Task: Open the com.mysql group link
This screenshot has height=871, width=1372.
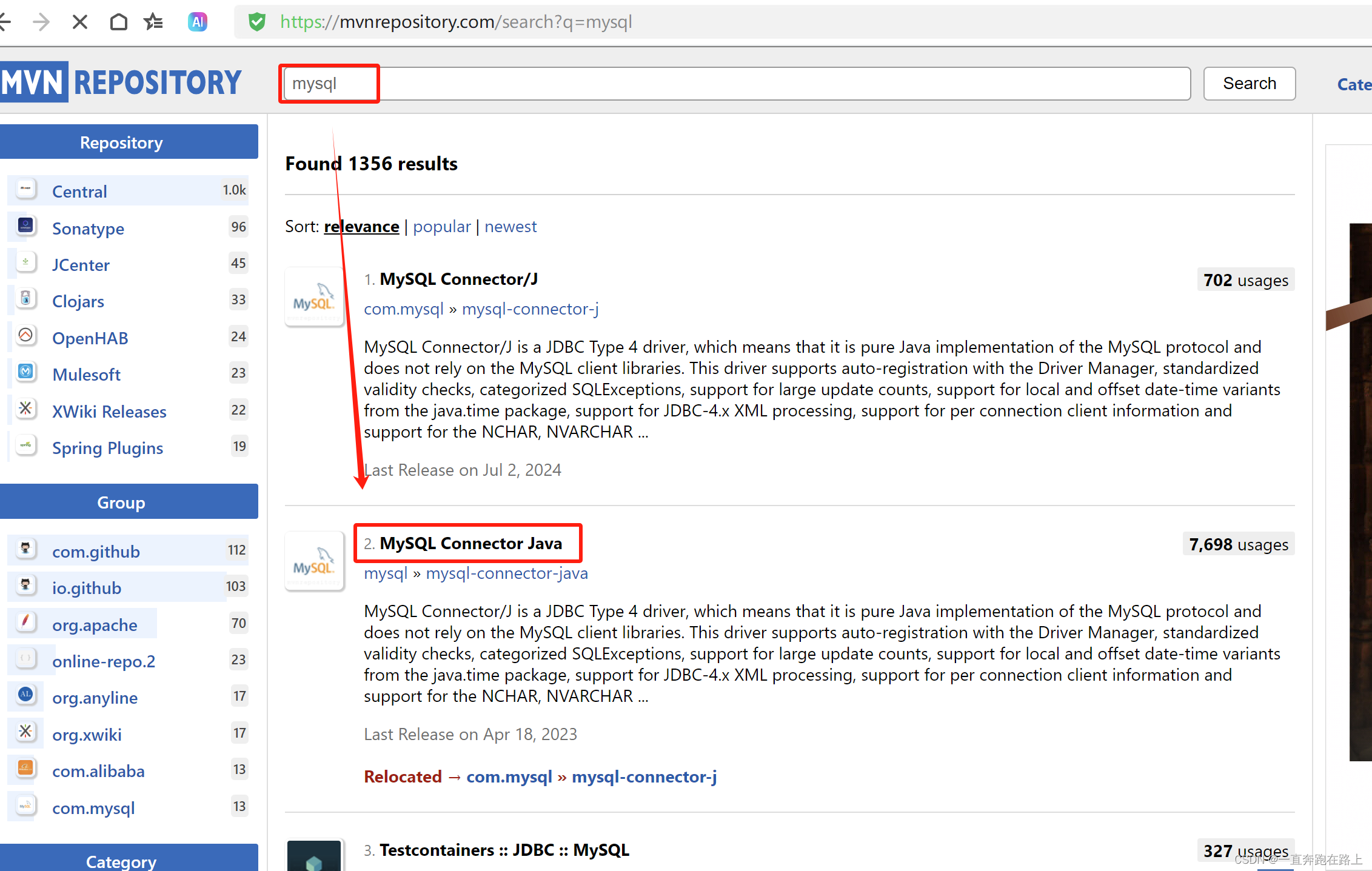Action: tap(404, 309)
